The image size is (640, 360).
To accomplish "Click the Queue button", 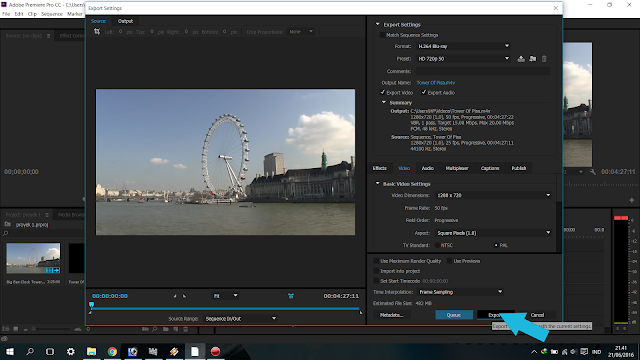I will (454, 315).
